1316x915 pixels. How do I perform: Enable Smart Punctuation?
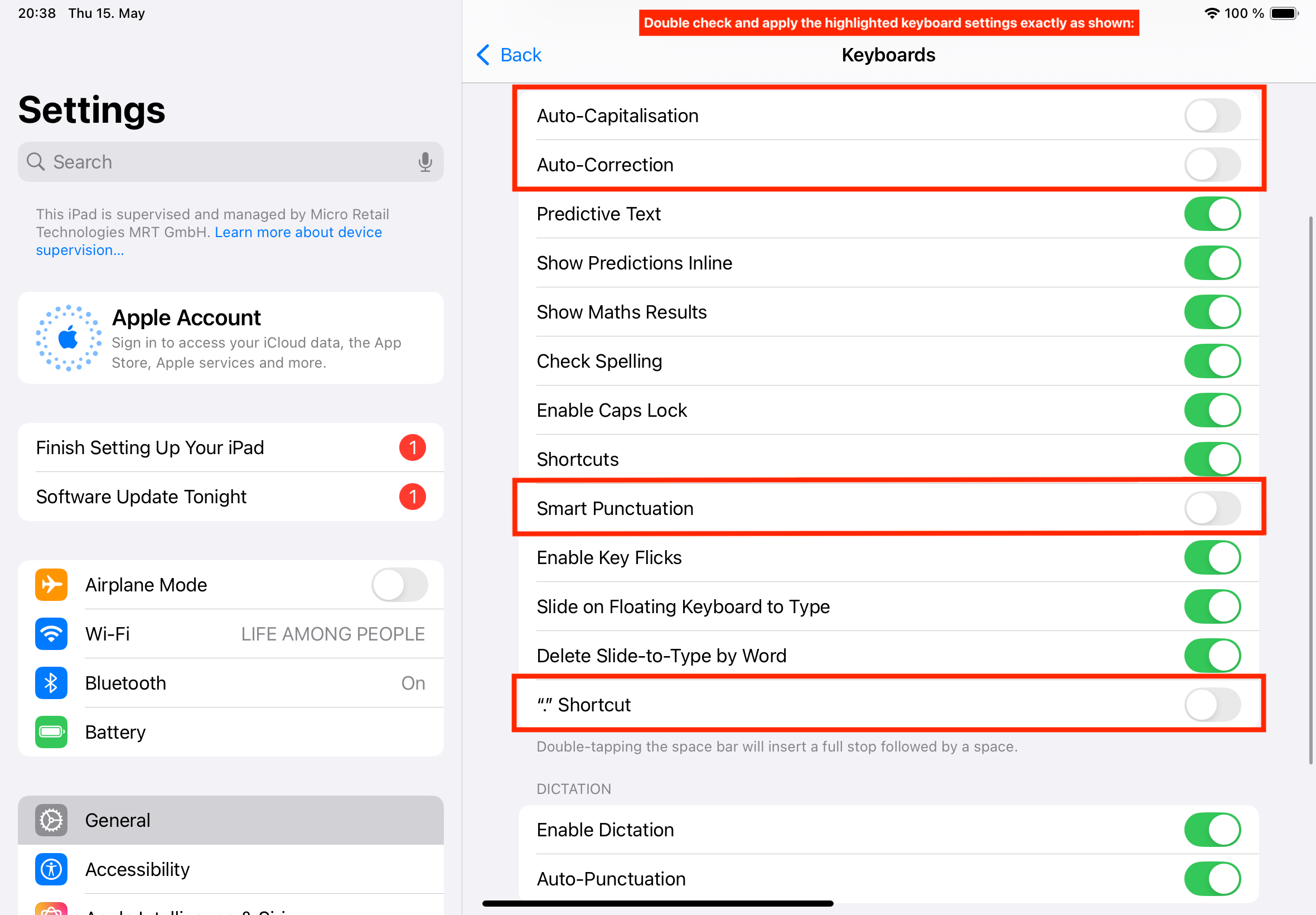click(x=1212, y=508)
